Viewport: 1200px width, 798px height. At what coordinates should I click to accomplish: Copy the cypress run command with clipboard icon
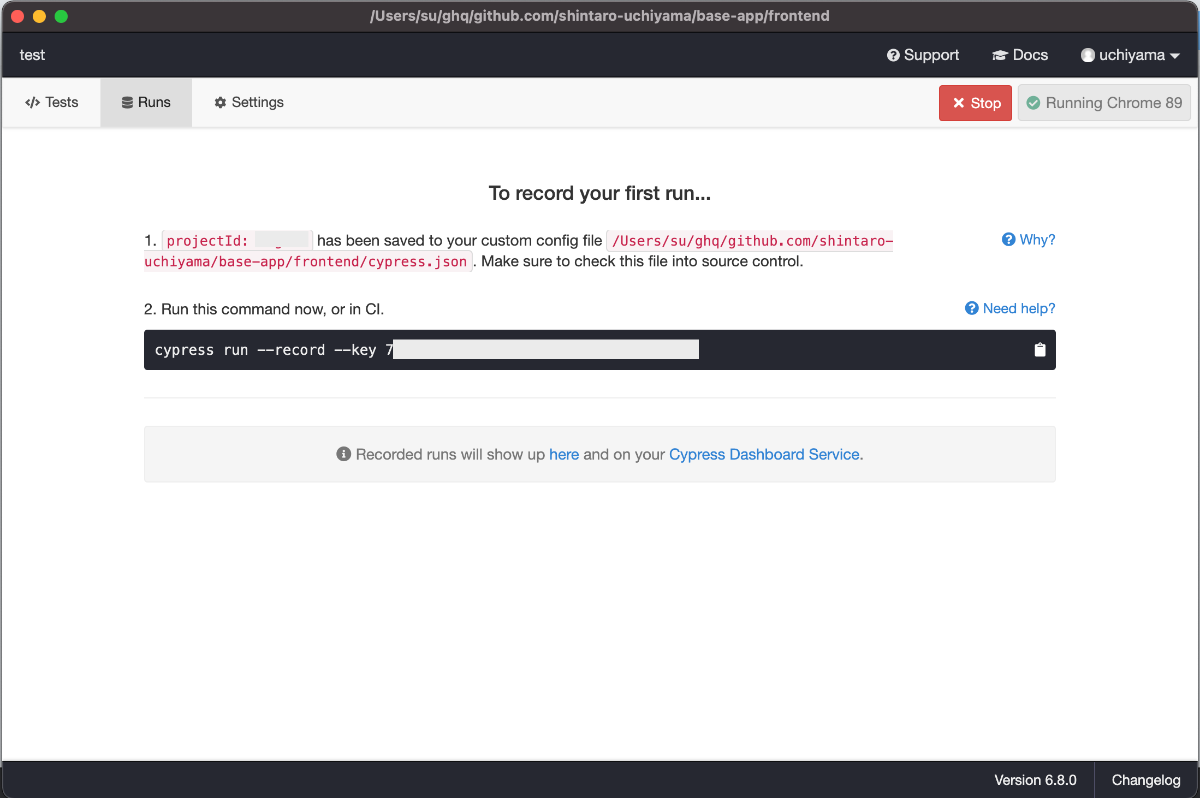[x=1040, y=350]
